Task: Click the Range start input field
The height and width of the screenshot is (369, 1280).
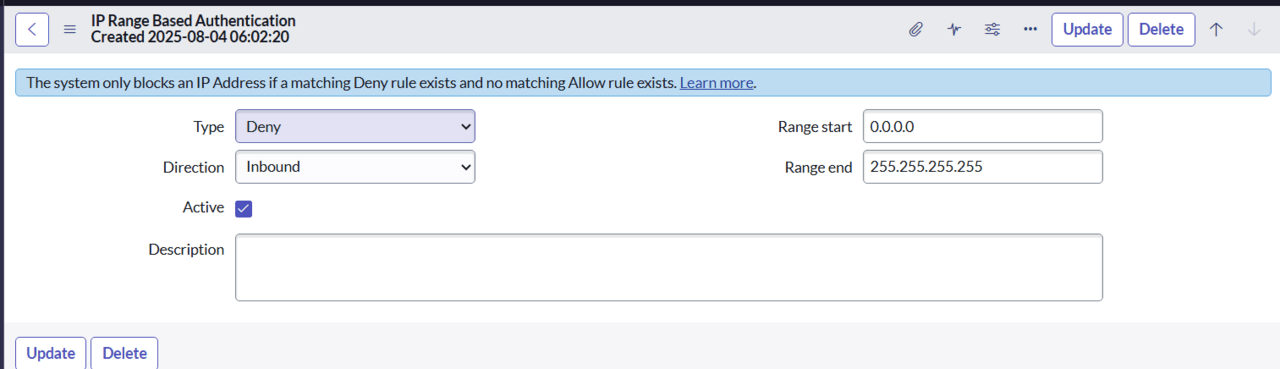Action: (x=982, y=126)
